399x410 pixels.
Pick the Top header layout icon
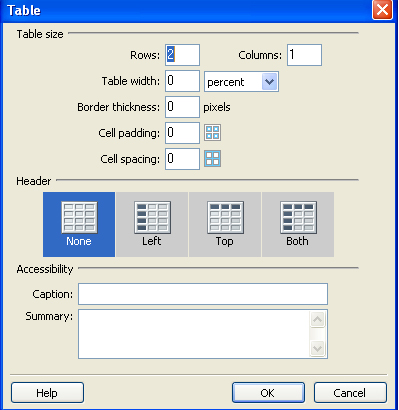(x=225, y=218)
